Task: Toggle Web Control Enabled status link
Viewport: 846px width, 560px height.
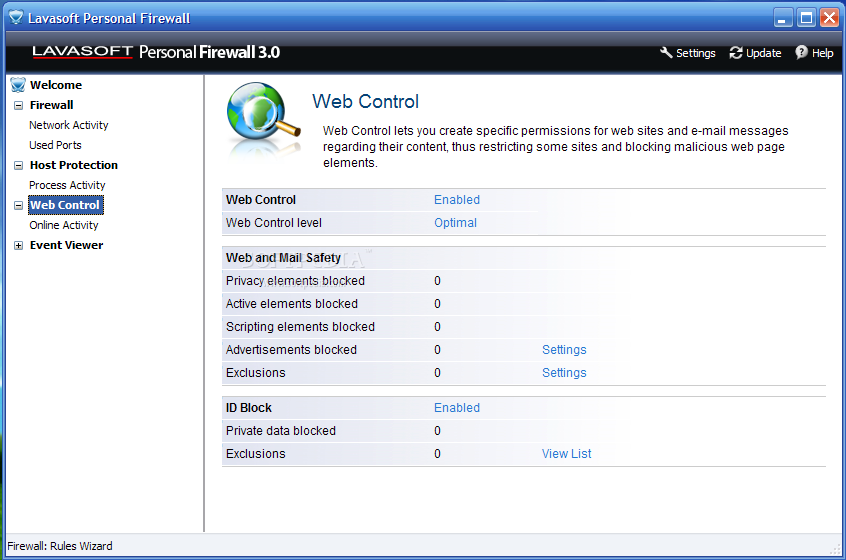Action: tap(457, 200)
